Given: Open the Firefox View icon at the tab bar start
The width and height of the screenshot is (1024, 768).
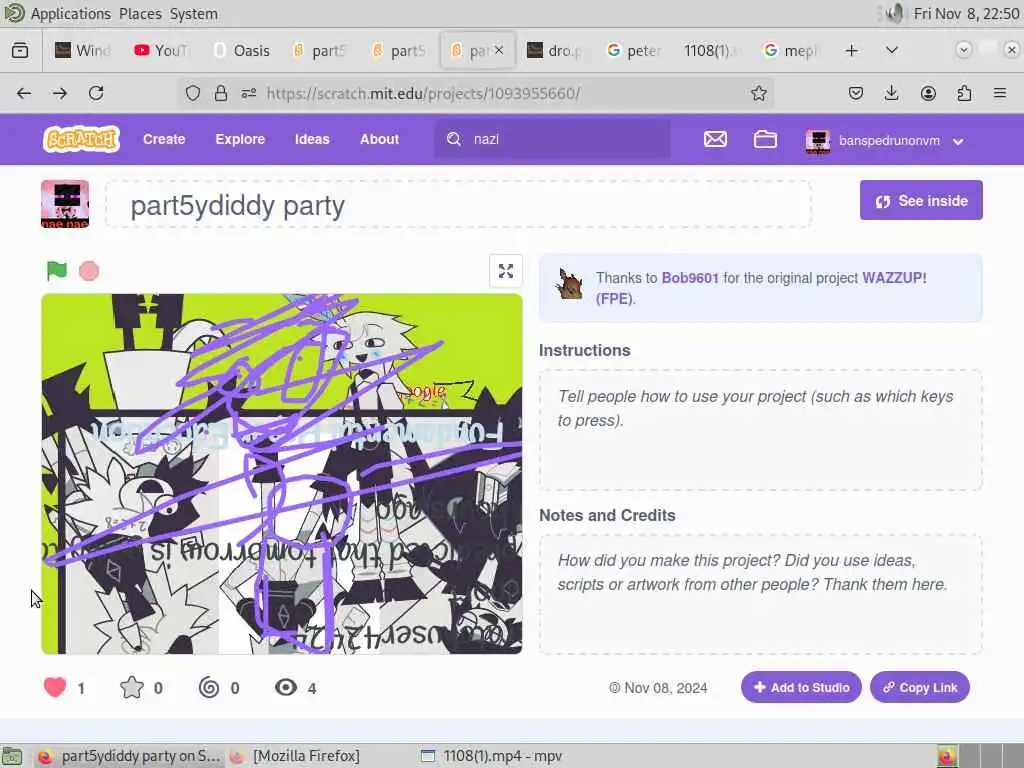Looking at the screenshot, I should point(20,50).
